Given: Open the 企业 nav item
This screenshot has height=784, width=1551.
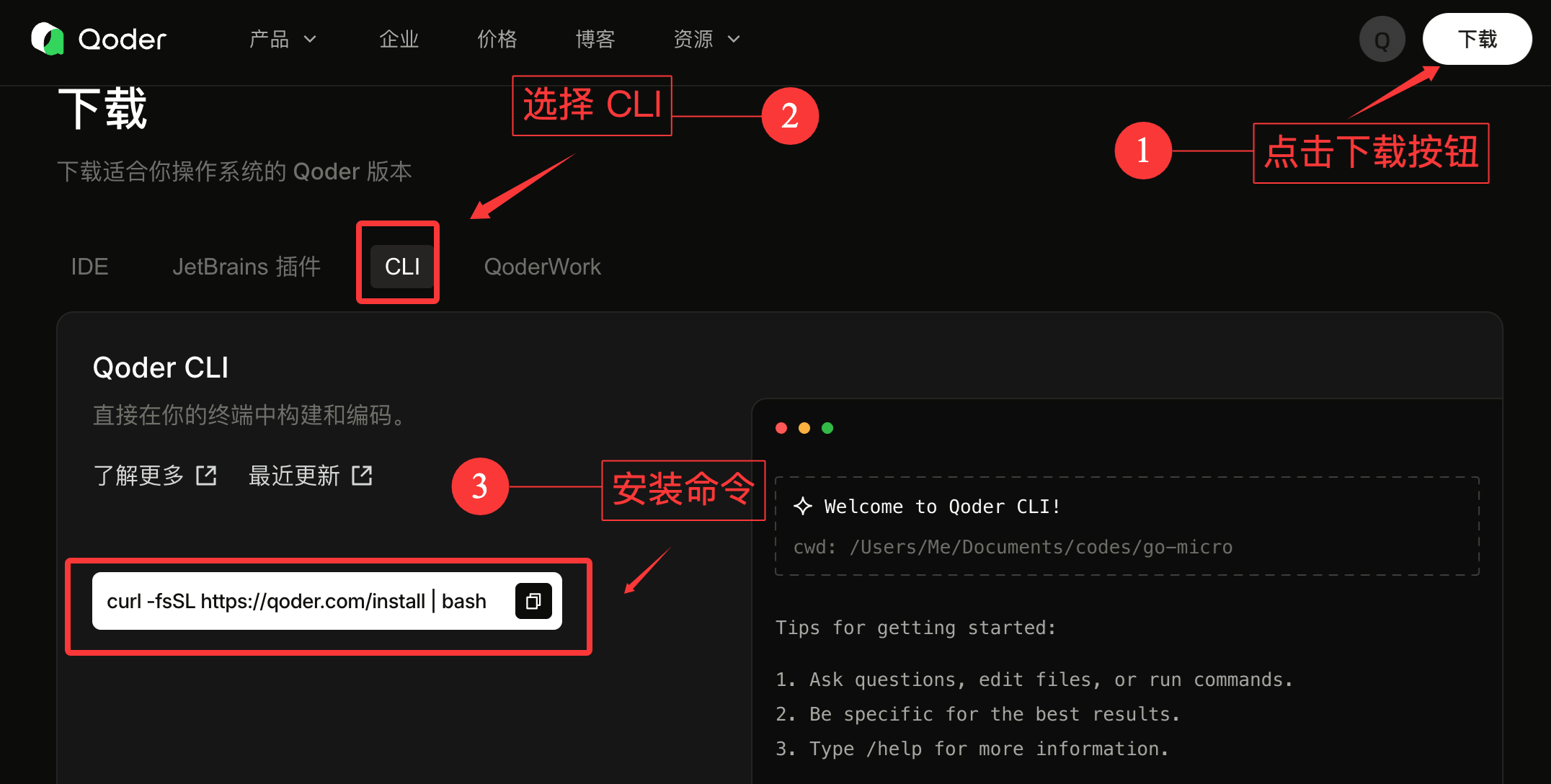Looking at the screenshot, I should click(x=399, y=39).
